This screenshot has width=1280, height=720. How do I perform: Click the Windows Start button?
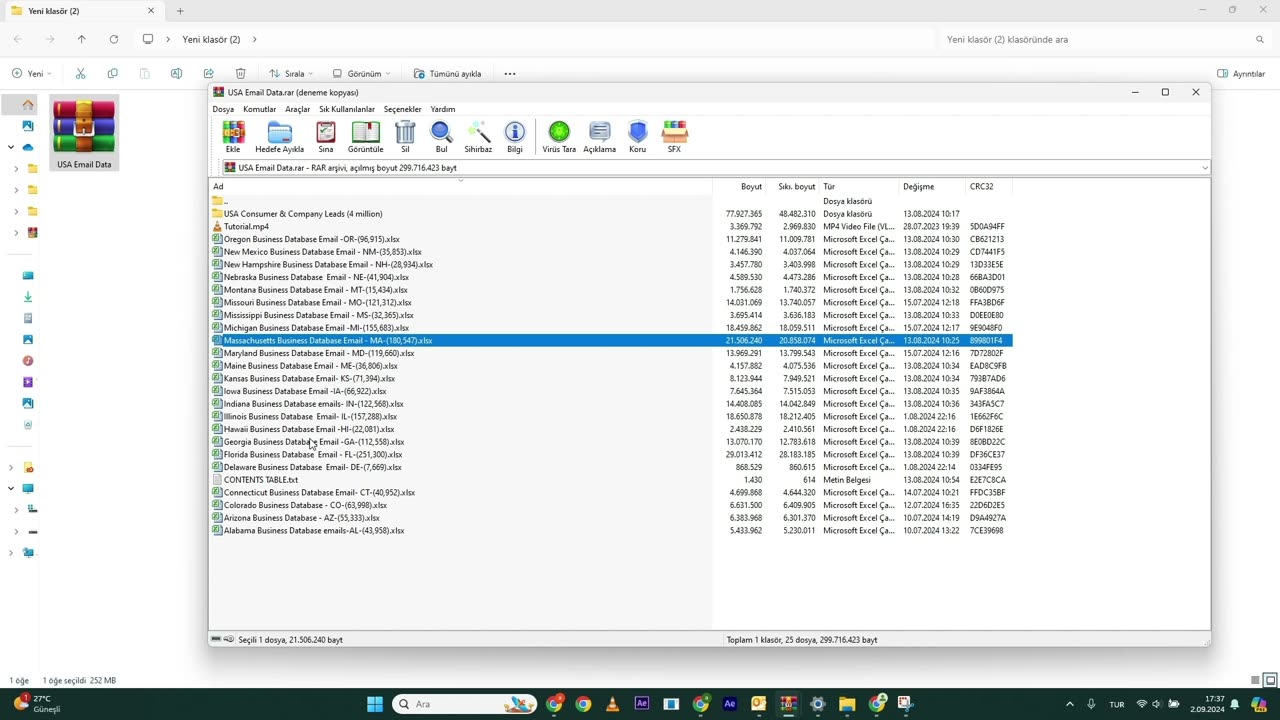375,704
